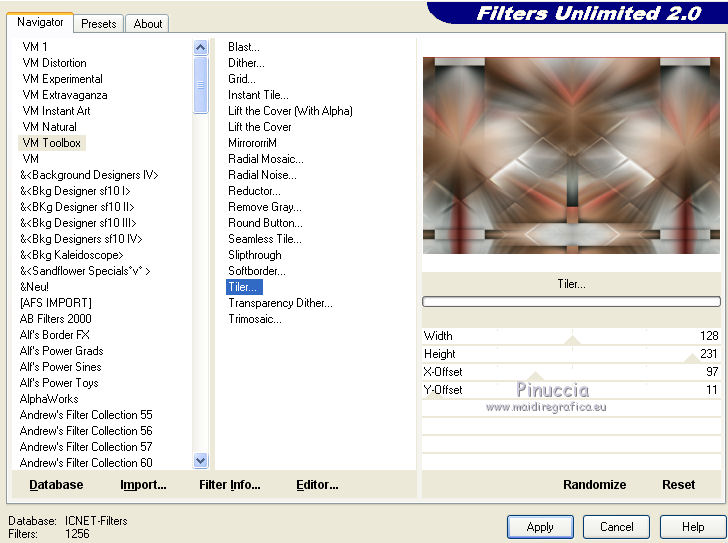Click the filter preview image
The height and width of the screenshot is (543, 728).
(571, 155)
